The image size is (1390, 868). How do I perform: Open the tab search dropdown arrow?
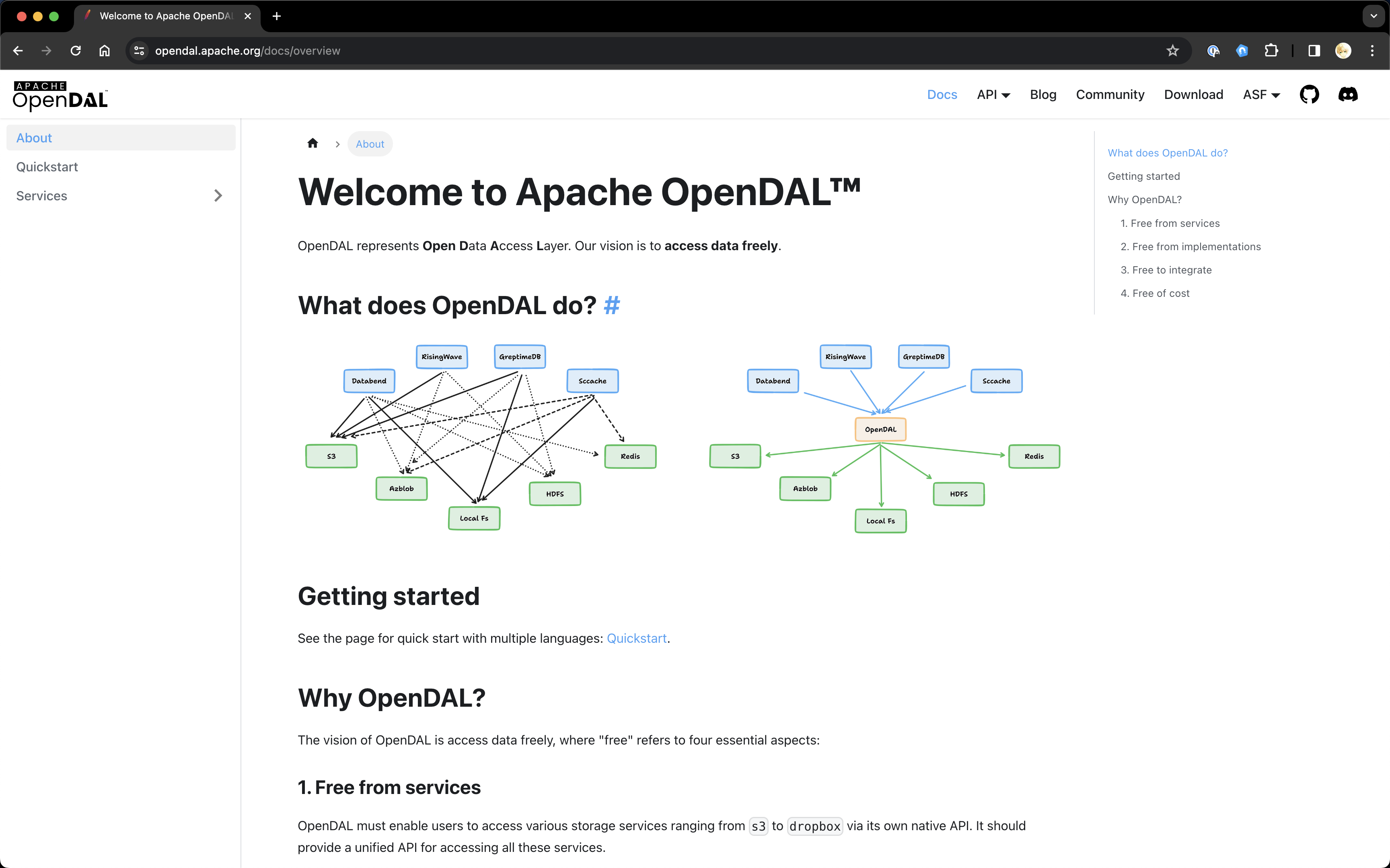(1374, 16)
